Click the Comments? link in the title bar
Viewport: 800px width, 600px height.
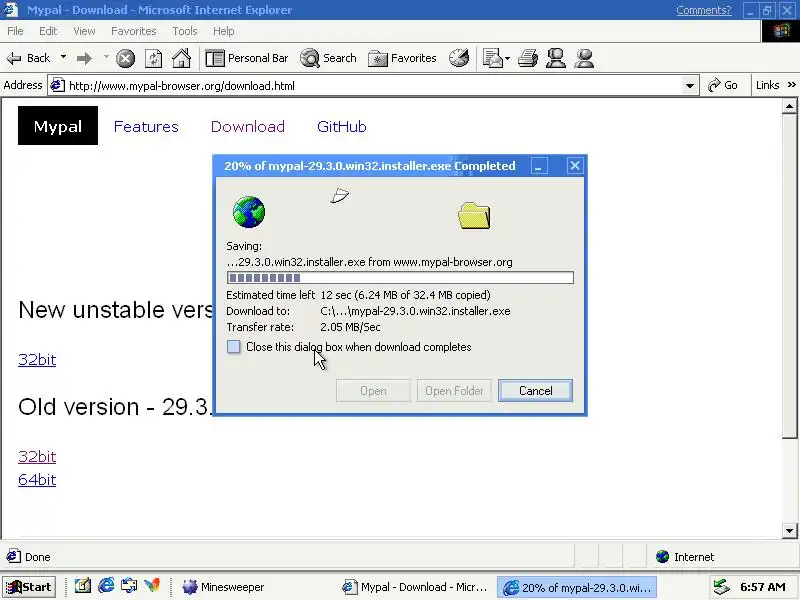click(x=704, y=10)
